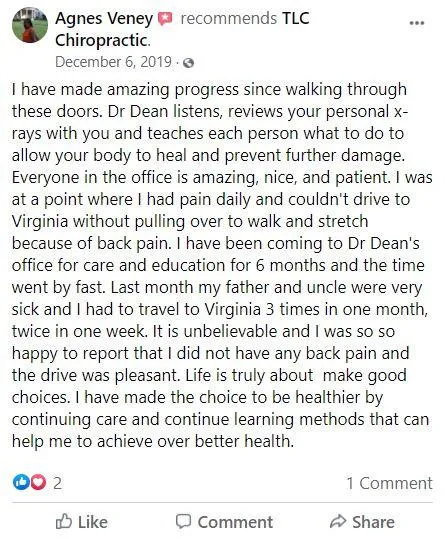
Task: Click the Share arrow icon
Action: point(338,521)
